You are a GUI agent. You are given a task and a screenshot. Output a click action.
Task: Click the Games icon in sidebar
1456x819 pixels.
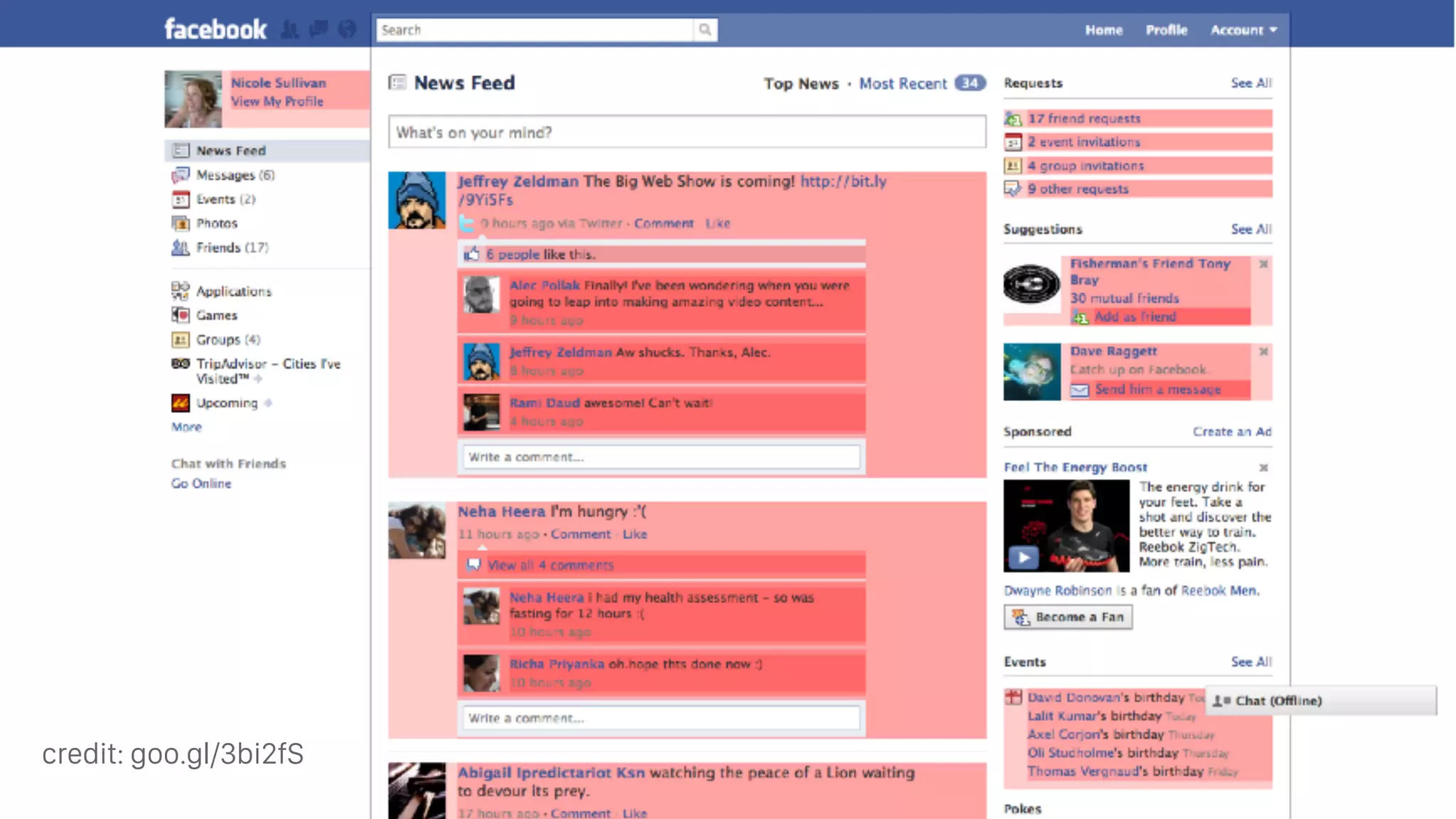pyautogui.click(x=181, y=315)
